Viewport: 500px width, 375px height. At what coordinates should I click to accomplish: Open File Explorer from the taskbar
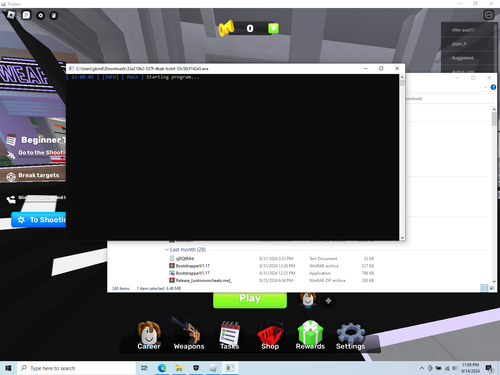coord(179,368)
